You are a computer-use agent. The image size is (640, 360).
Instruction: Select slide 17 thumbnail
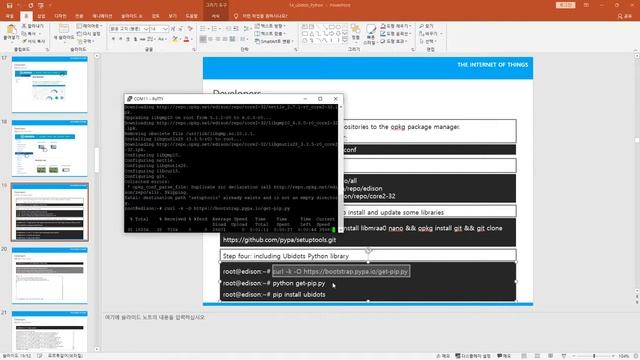point(49,84)
